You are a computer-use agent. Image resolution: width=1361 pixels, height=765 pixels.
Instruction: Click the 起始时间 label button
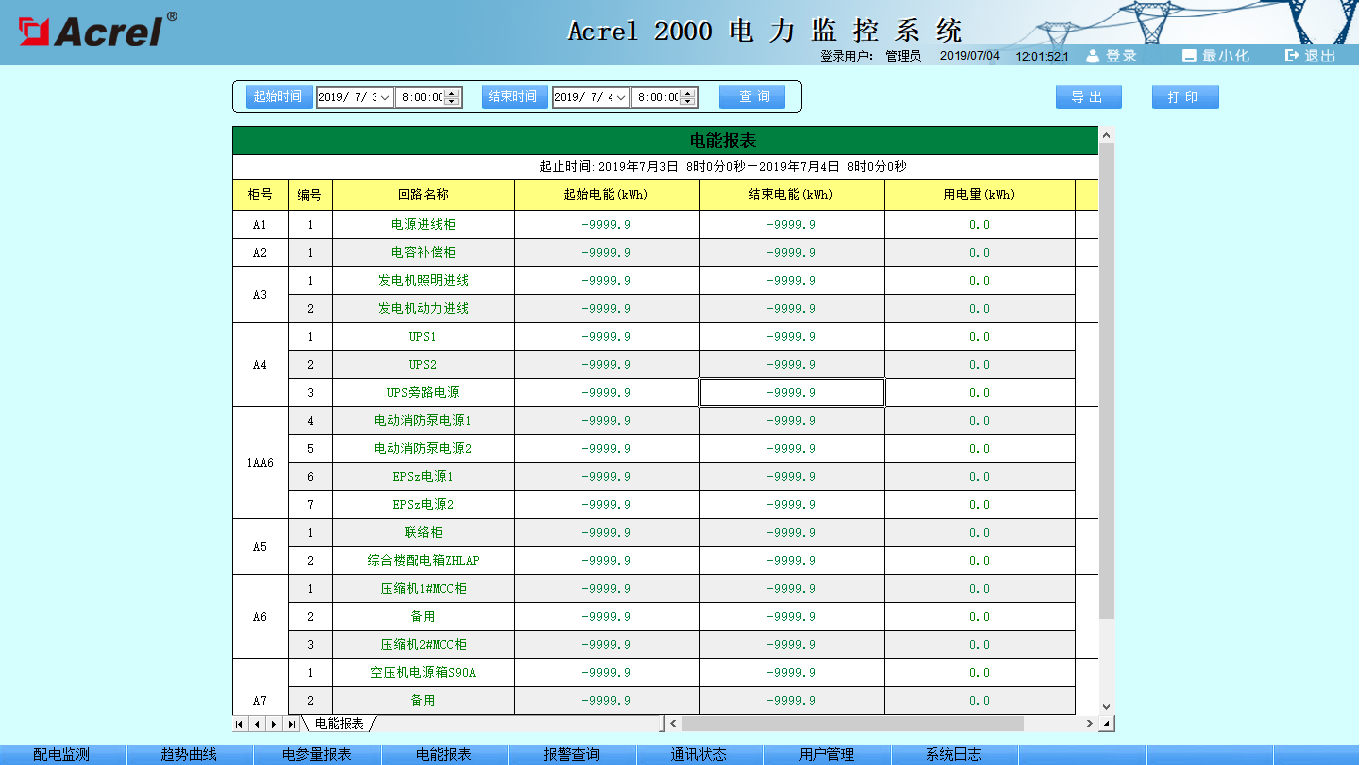click(278, 97)
